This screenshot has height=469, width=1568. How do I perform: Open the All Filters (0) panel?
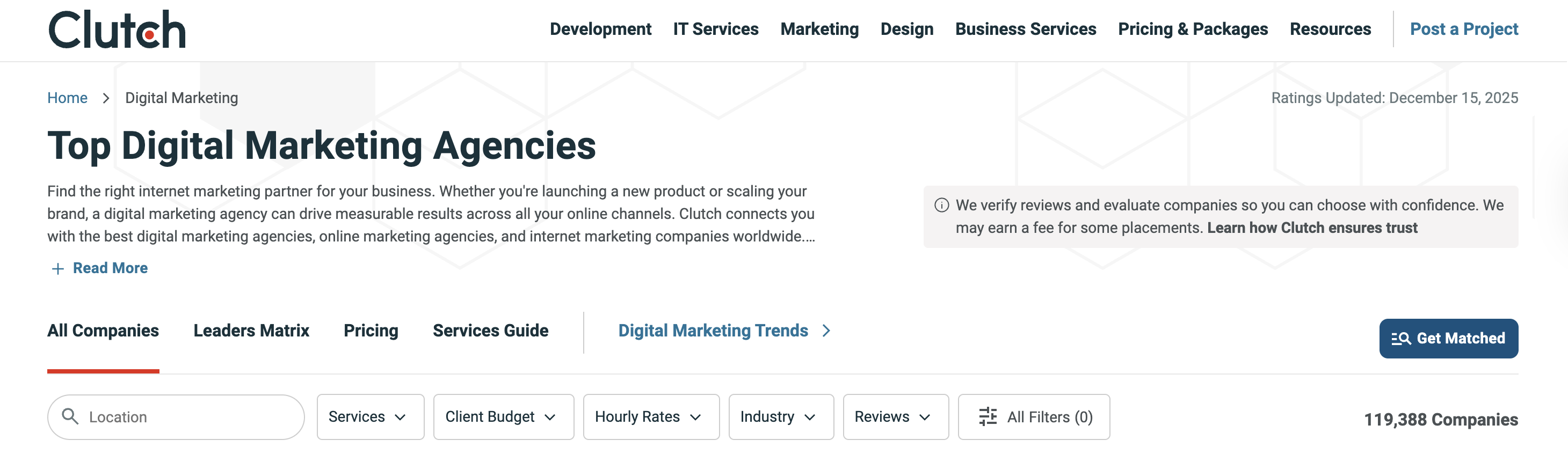coord(1034,417)
